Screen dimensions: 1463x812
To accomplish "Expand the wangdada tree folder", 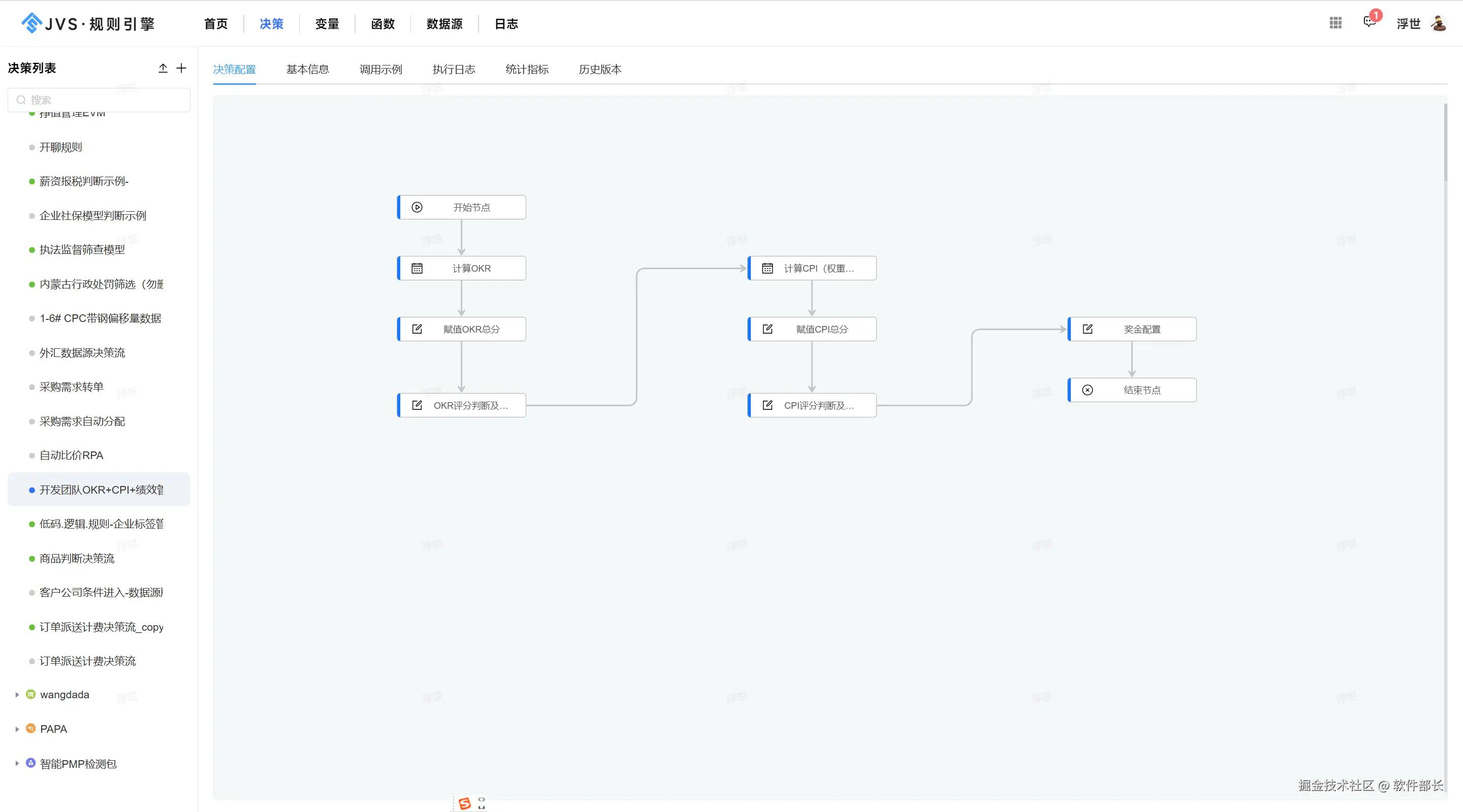I will tap(17, 695).
